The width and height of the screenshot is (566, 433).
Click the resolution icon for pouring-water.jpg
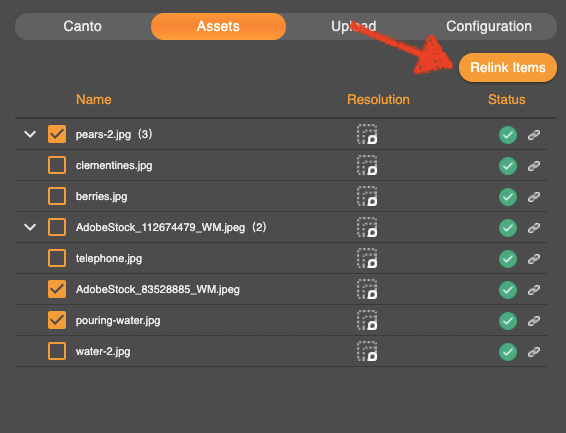point(367,320)
